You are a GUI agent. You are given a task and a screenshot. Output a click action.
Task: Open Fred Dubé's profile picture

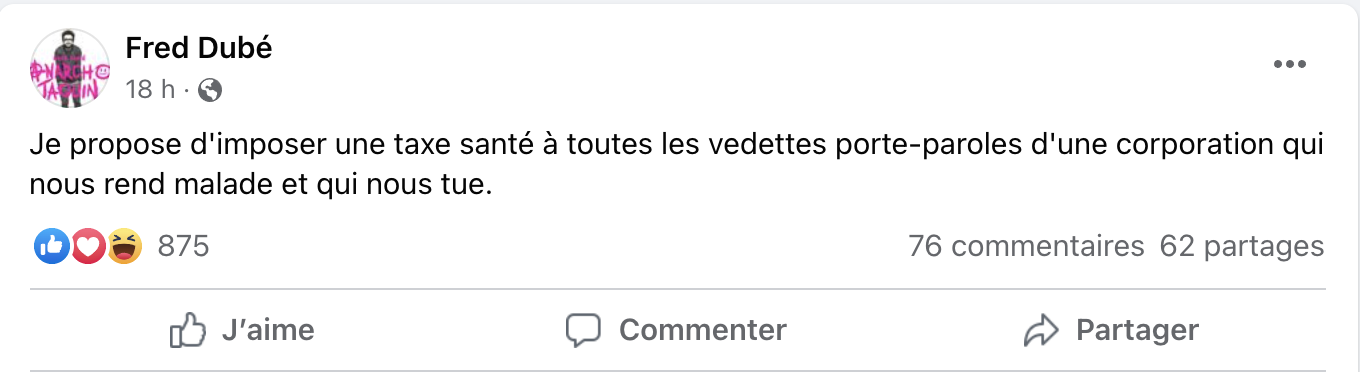[x=70, y=68]
